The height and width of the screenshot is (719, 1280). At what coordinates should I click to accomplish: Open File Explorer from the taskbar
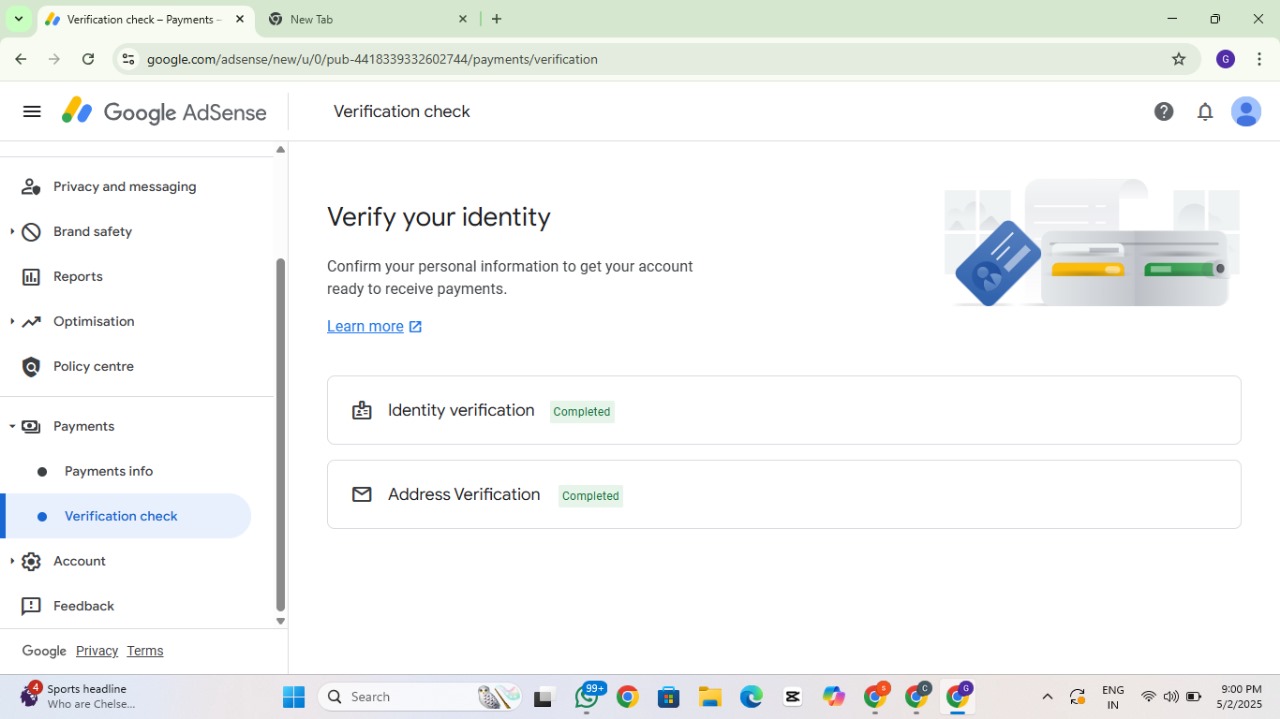click(x=710, y=697)
